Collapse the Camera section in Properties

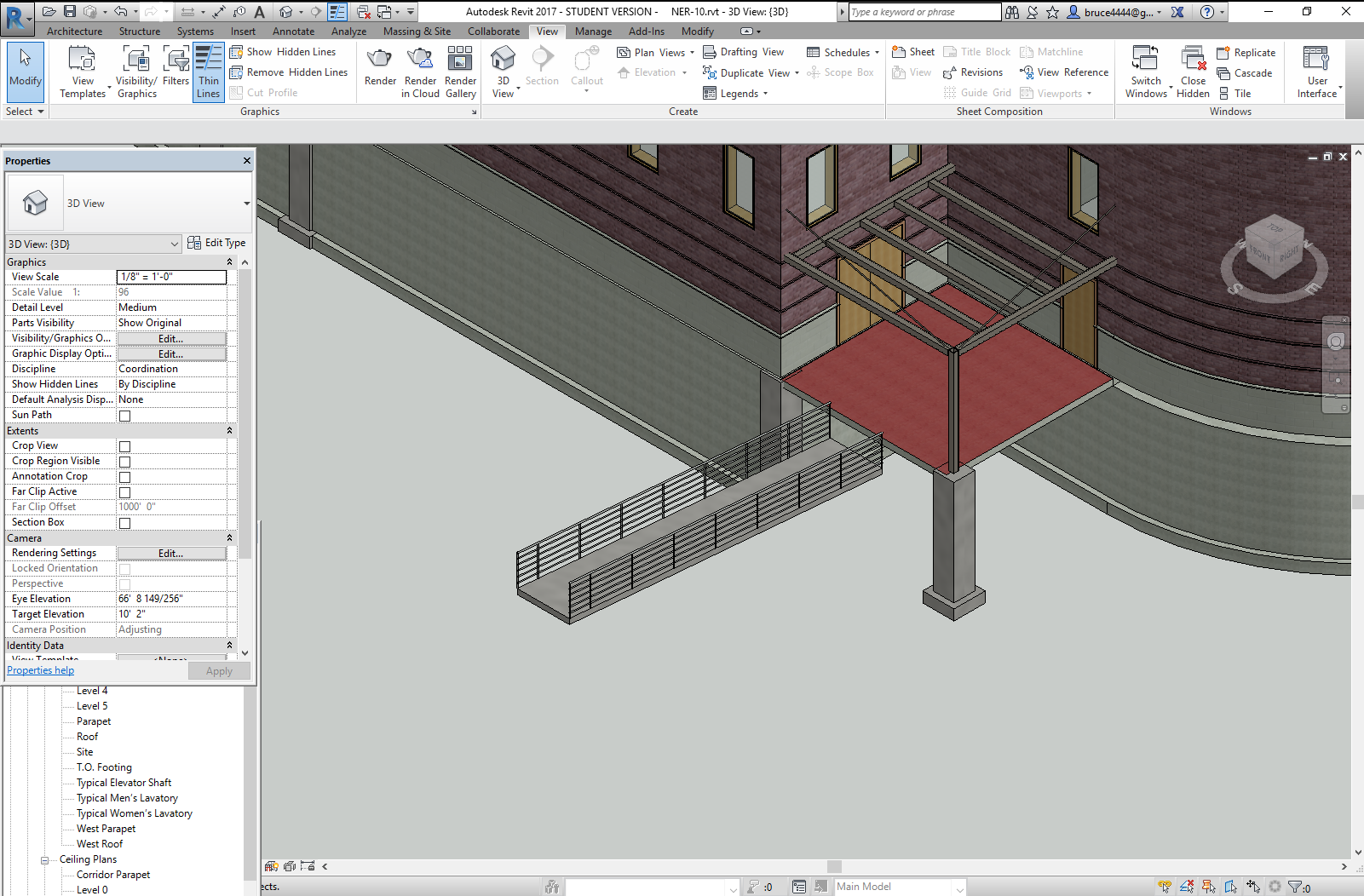tap(228, 537)
